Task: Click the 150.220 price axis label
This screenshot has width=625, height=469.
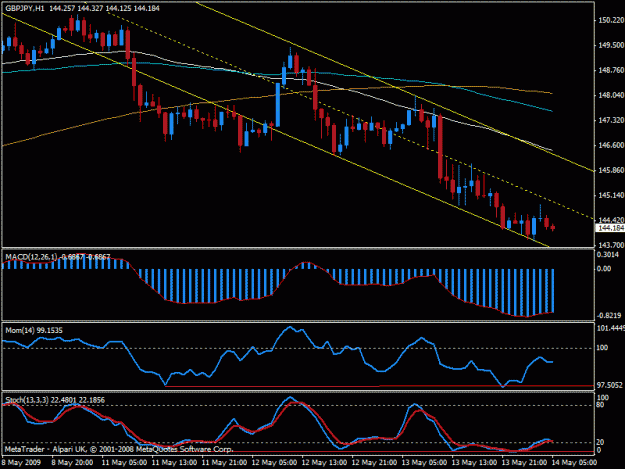Action: click(x=611, y=20)
